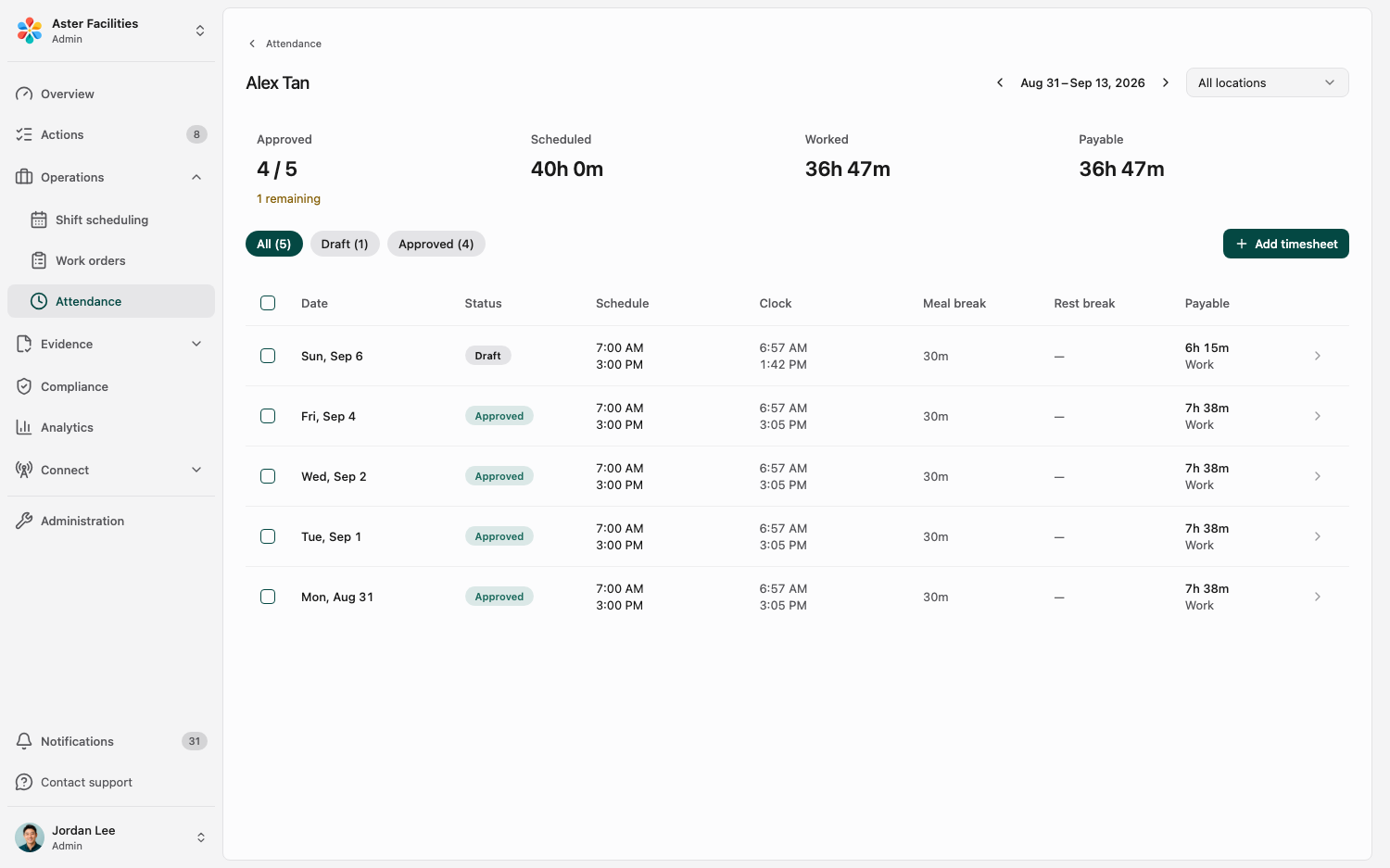Click the Administration wrench icon
The image size is (1390, 868).
(x=24, y=521)
